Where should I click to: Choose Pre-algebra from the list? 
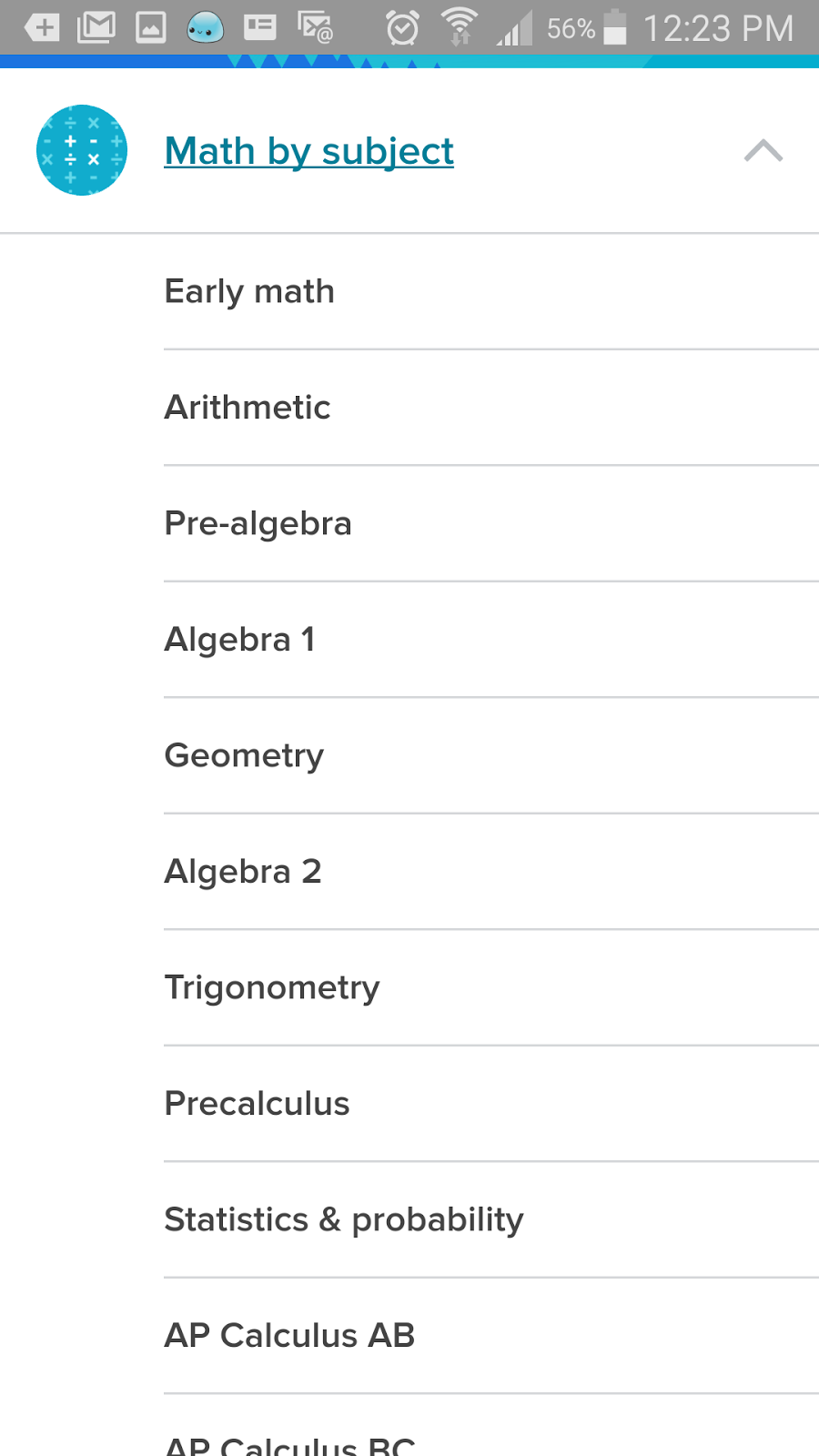click(491, 523)
